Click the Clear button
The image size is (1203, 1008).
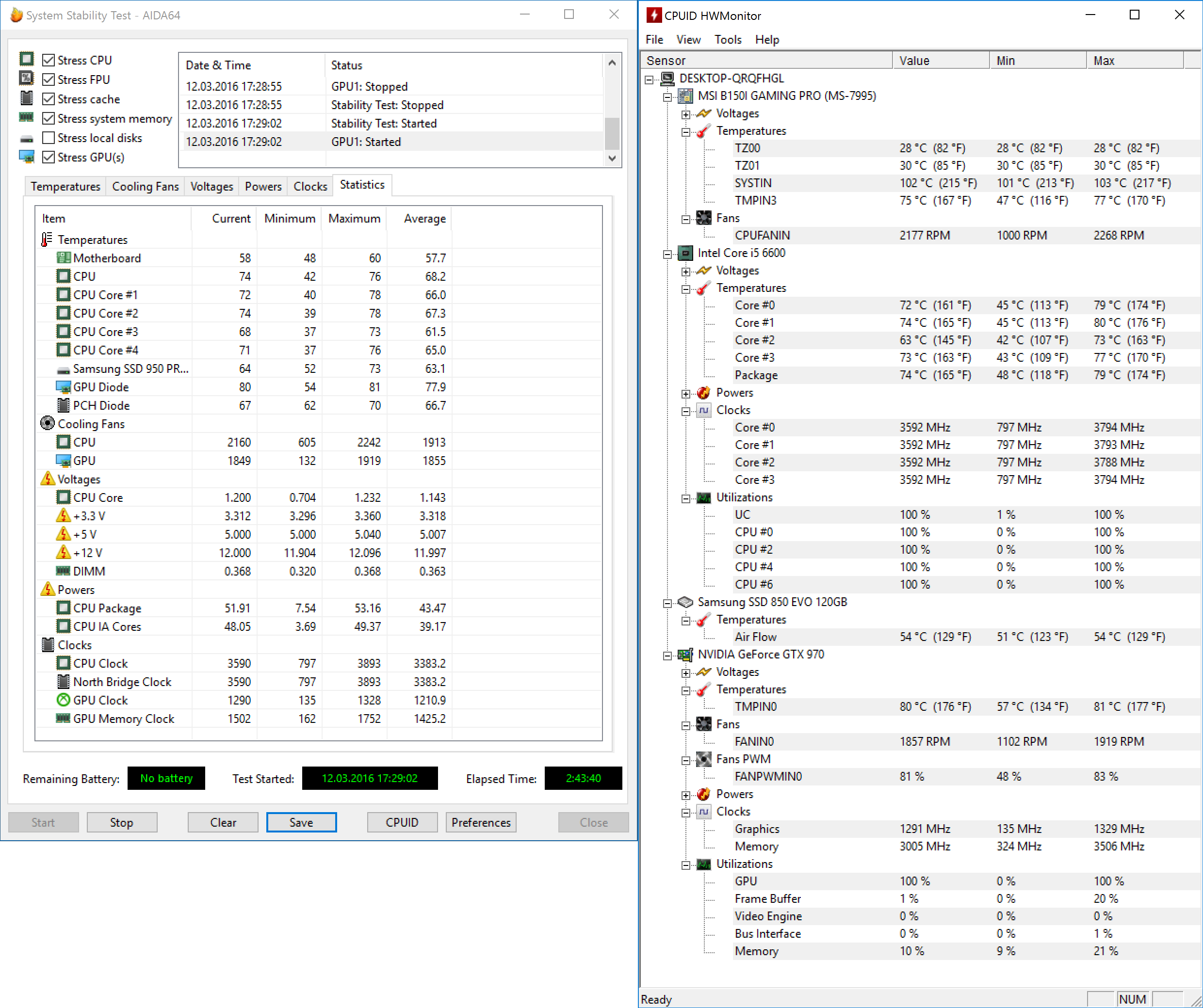pos(223,822)
